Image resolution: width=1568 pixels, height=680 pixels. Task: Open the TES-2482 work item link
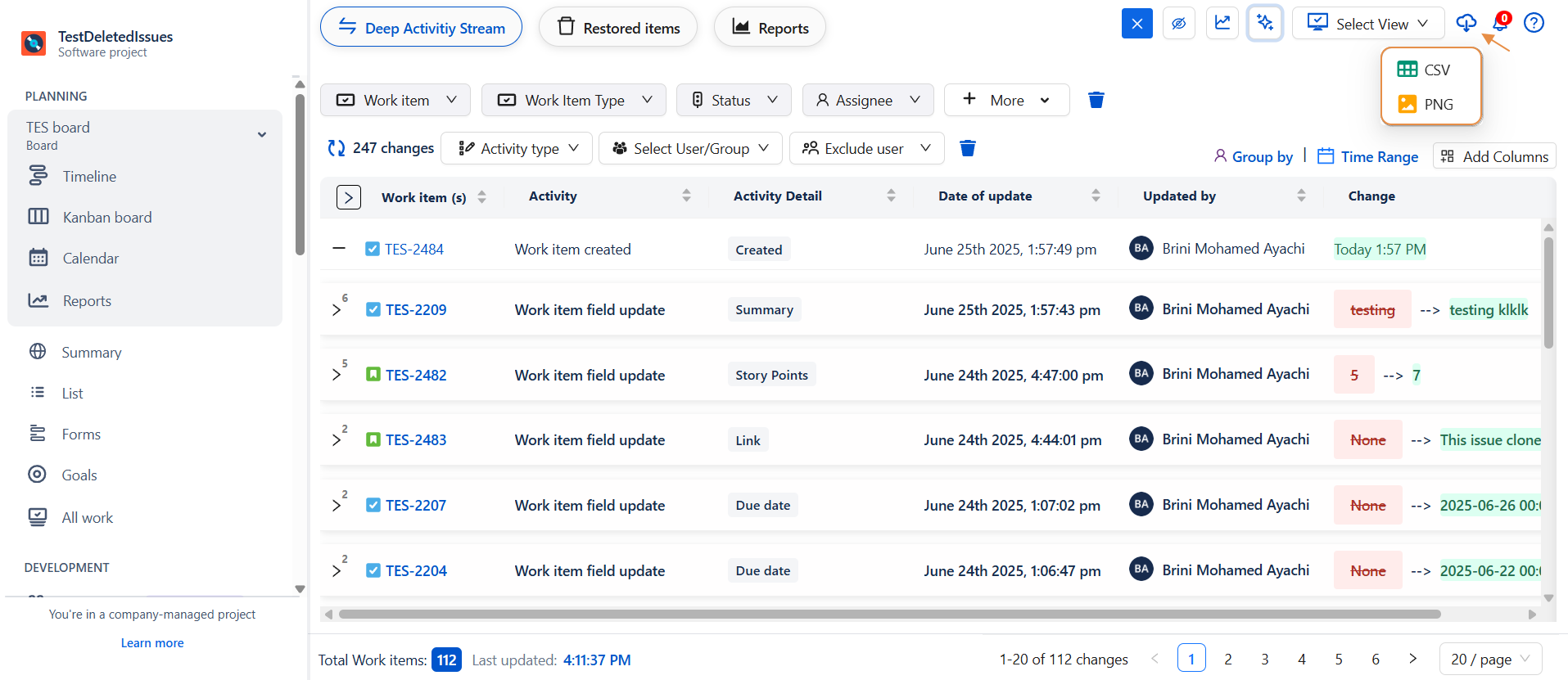pos(416,375)
